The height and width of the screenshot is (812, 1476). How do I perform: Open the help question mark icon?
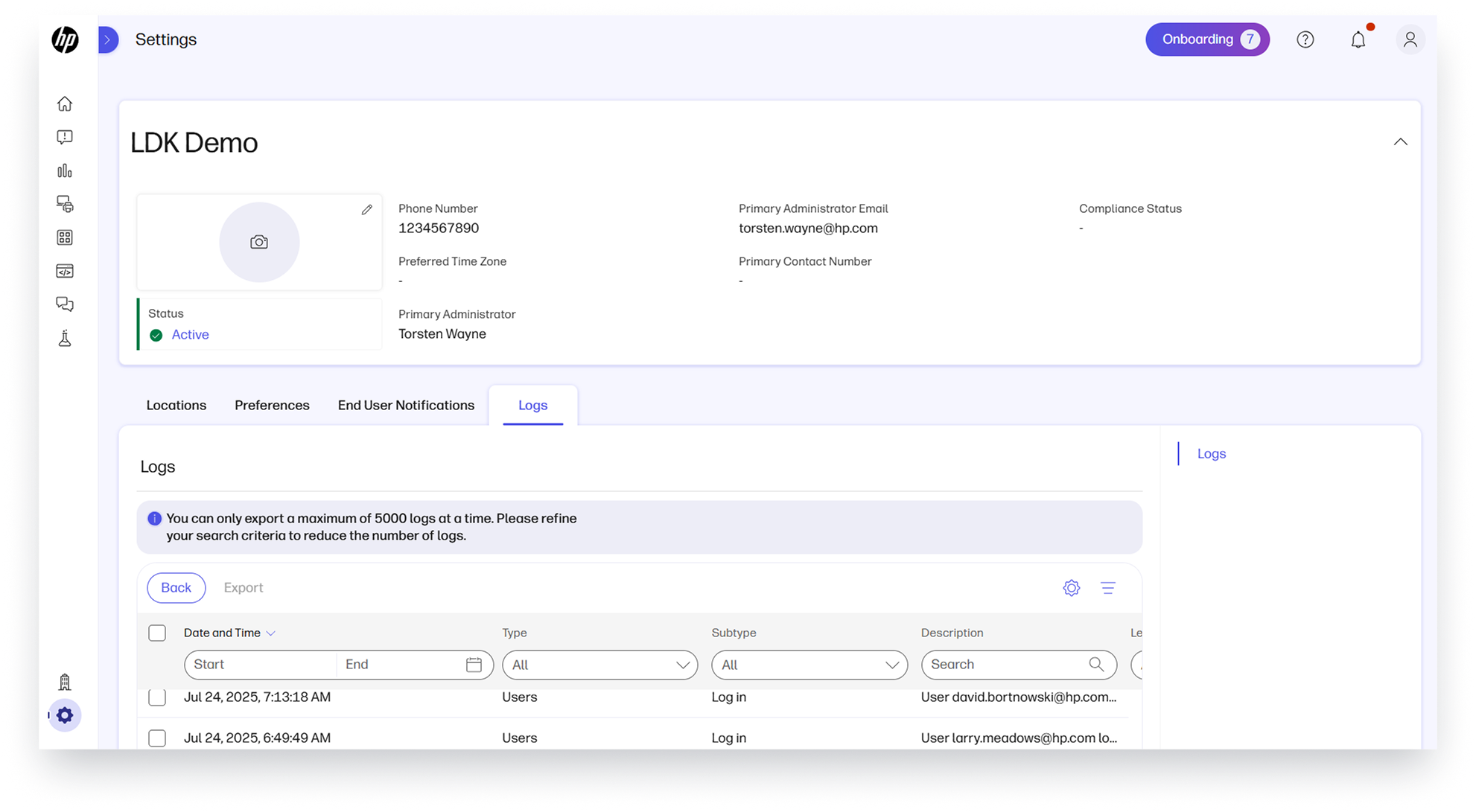coord(1305,39)
